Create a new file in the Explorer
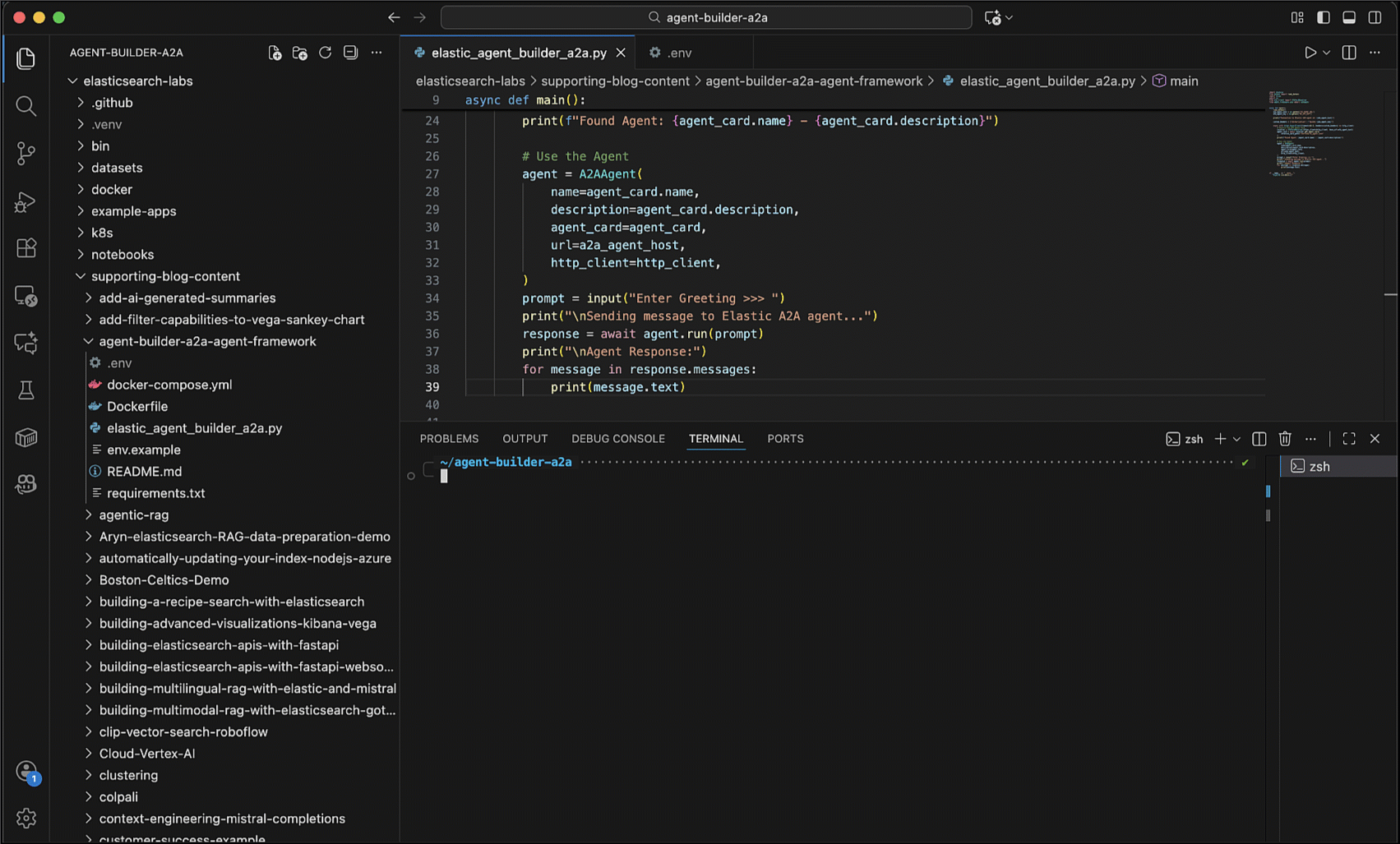 coord(275,52)
